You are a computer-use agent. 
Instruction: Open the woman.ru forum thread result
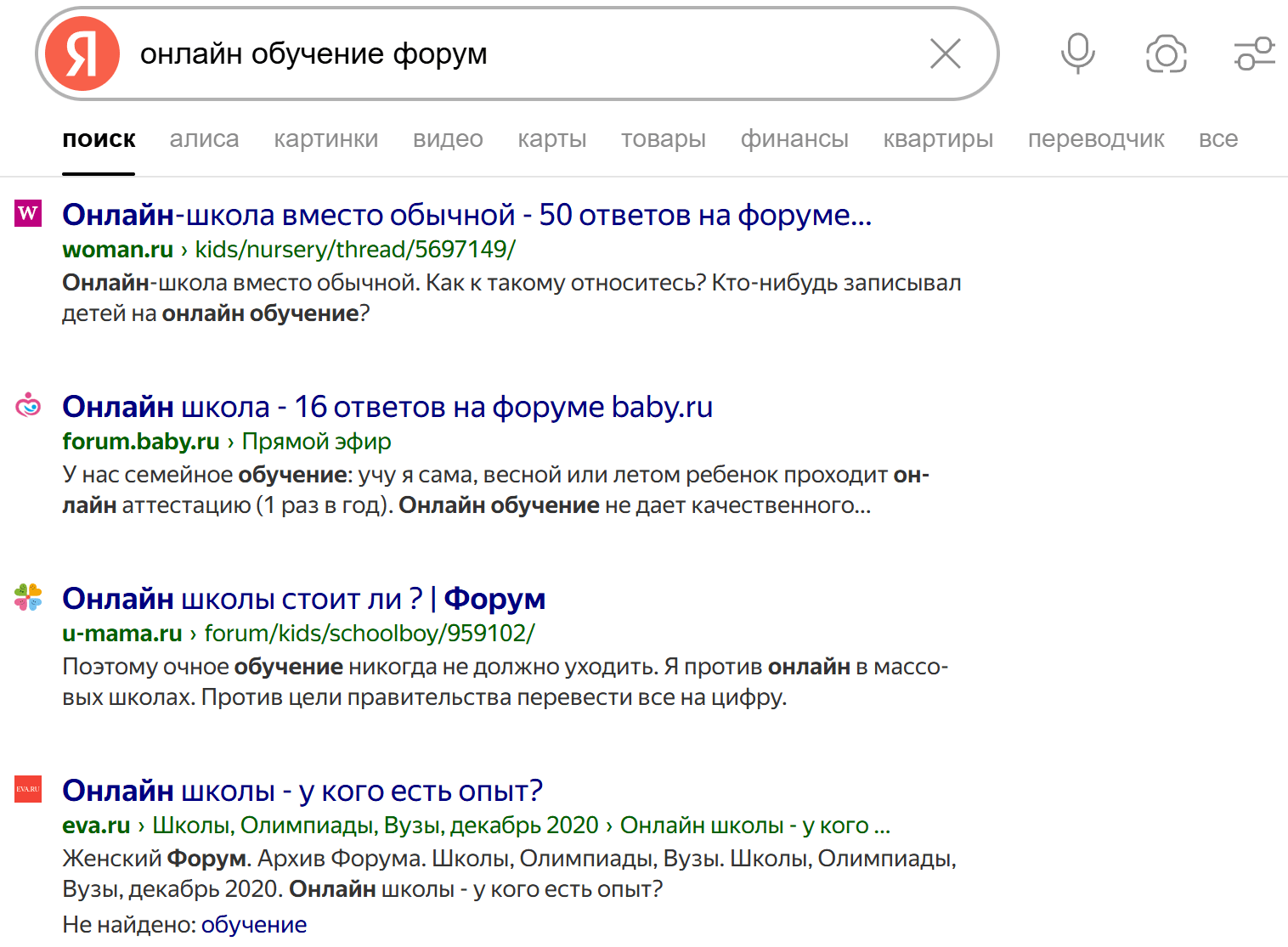(x=466, y=215)
